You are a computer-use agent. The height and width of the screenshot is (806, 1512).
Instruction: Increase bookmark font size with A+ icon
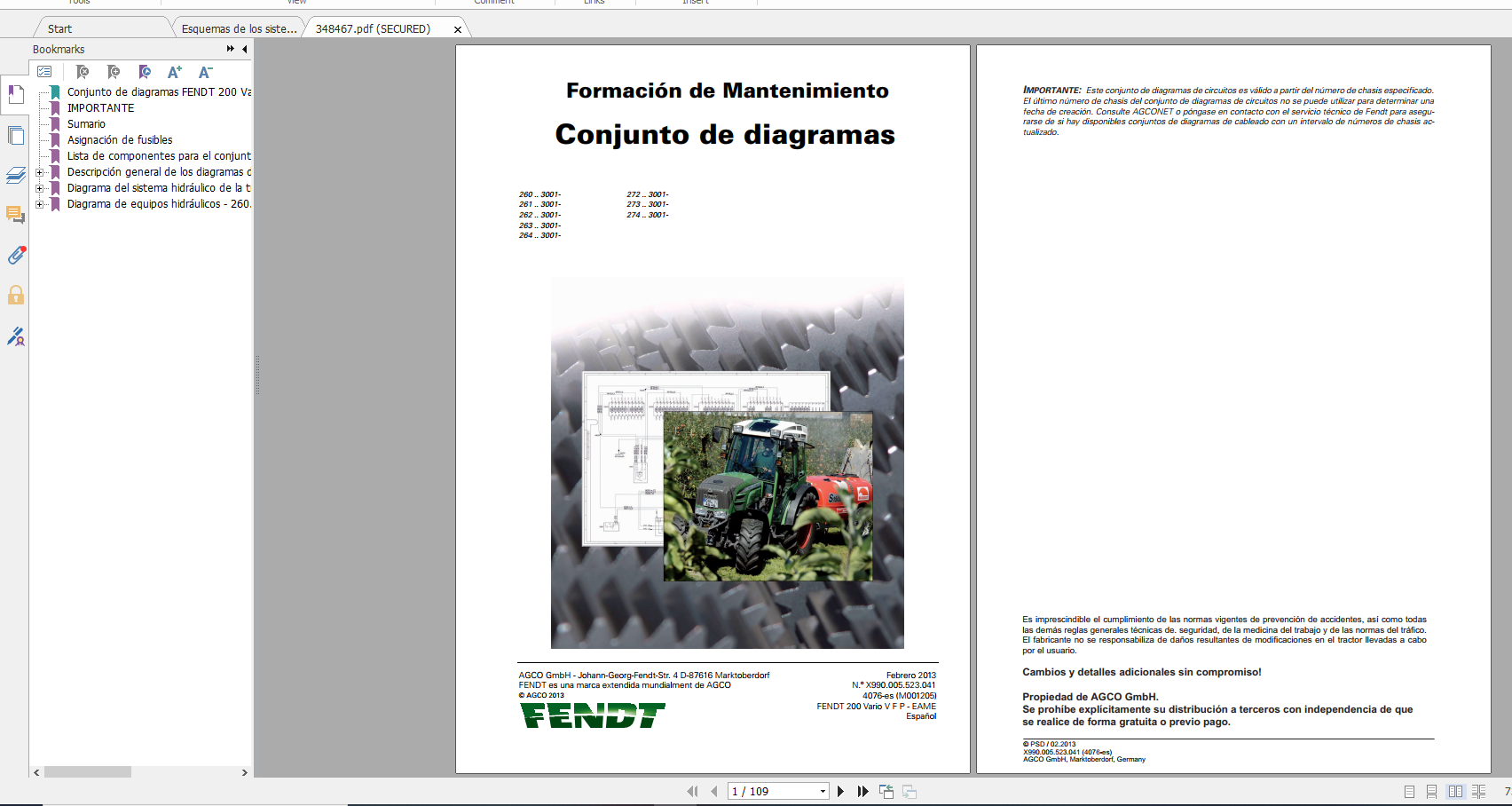(x=175, y=72)
